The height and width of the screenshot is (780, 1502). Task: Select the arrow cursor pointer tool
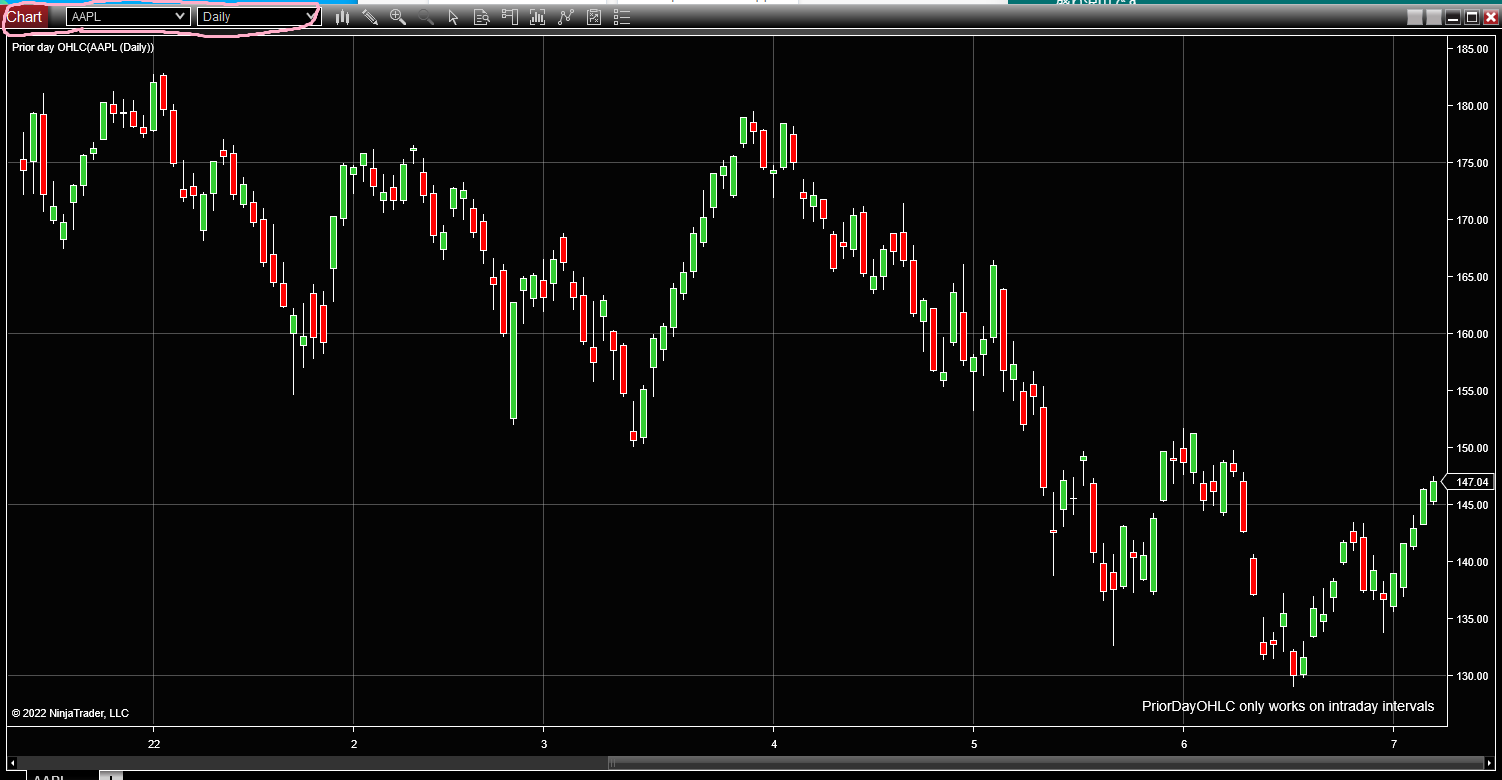pos(453,17)
